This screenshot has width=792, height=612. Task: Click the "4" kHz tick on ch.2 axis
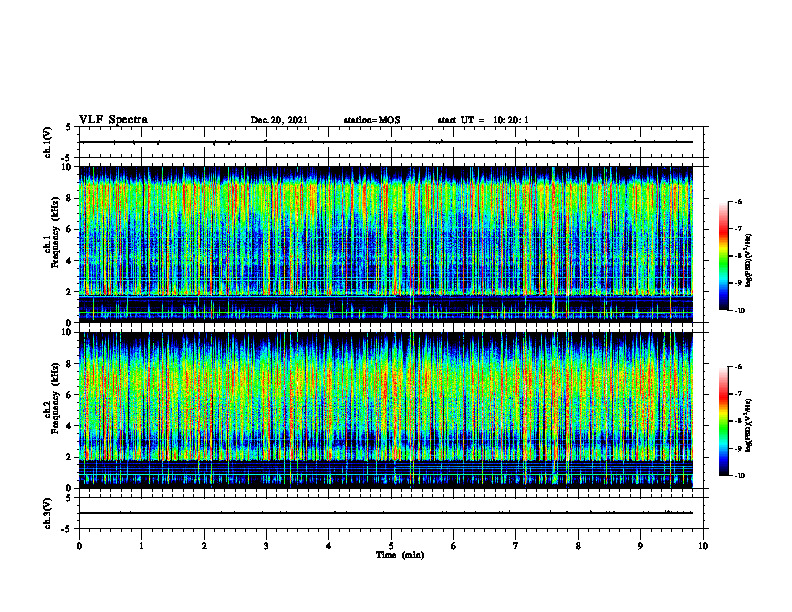(69, 426)
